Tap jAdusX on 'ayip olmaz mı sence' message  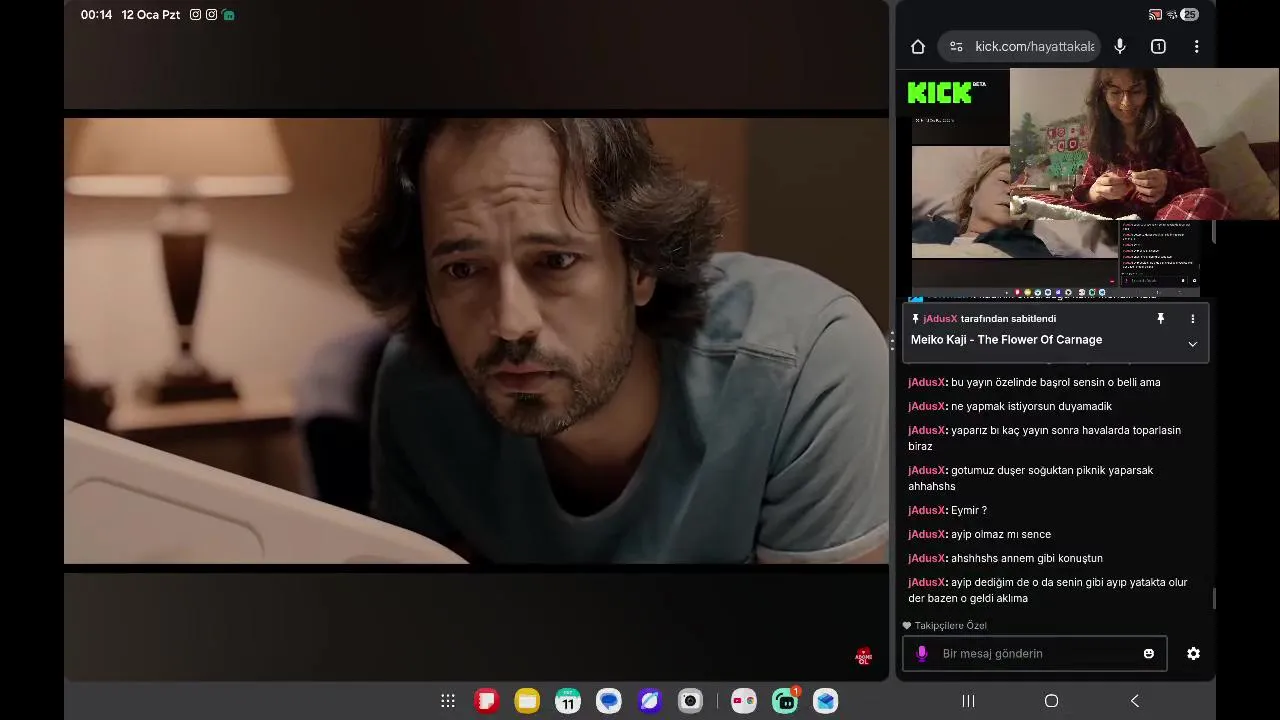coord(926,534)
